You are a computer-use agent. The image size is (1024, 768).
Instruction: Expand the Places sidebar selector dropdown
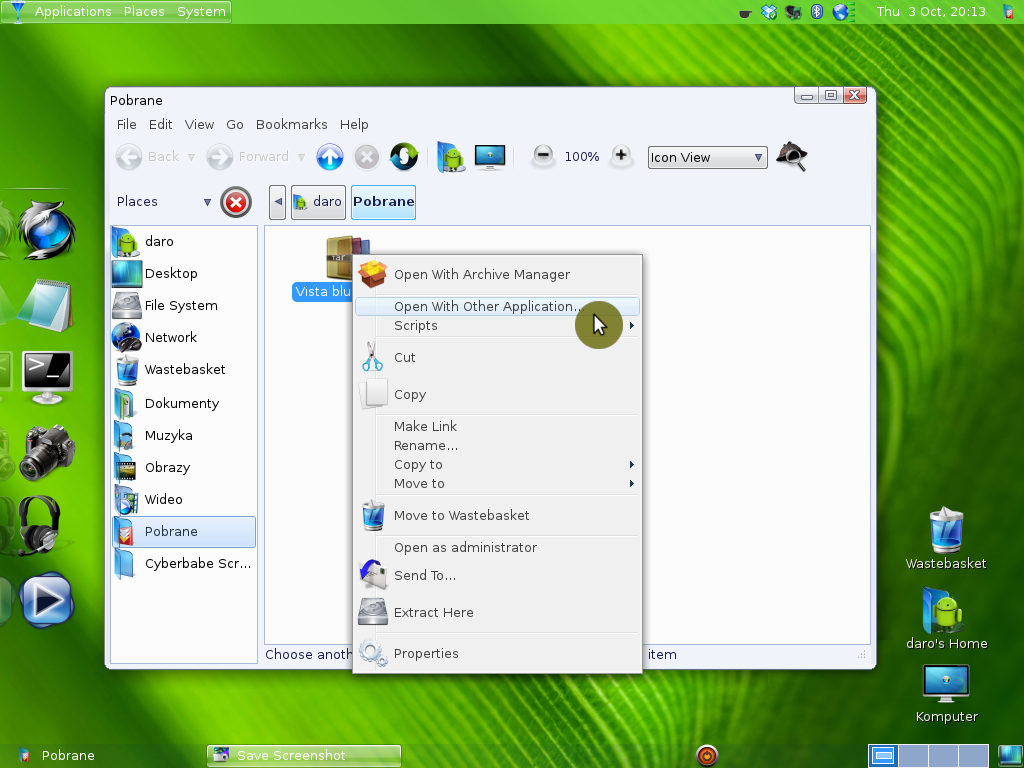click(207, 202)
